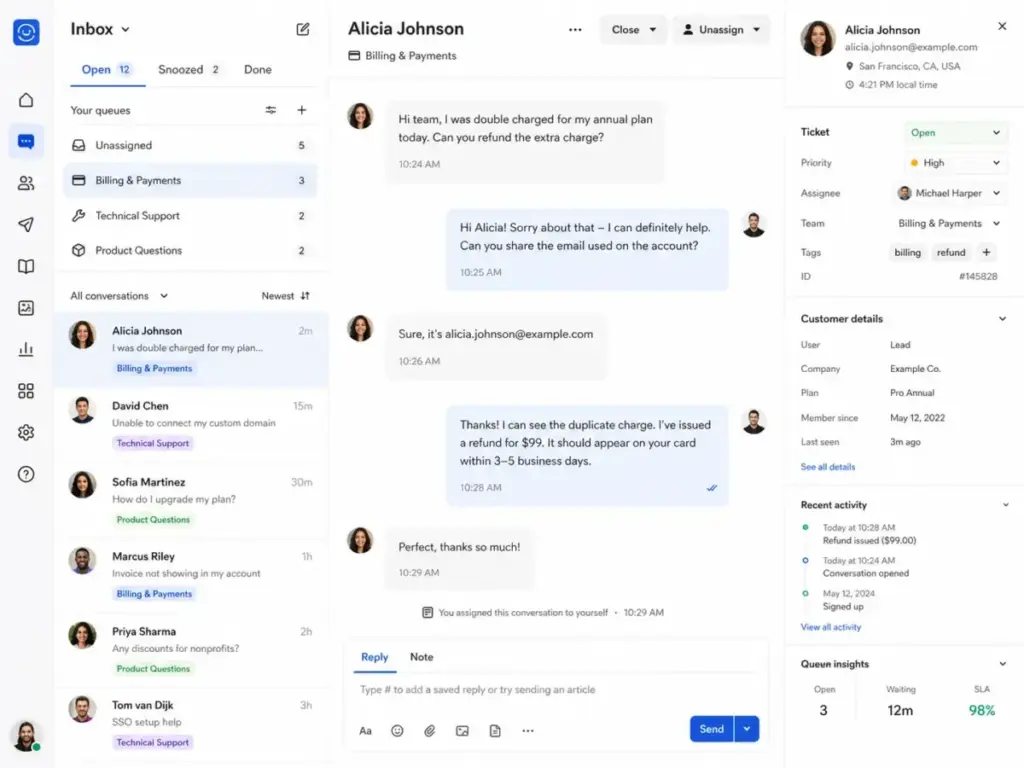The width and height of the screenshot is (1024, 768).
Task: Switch to the Open tab
Action: click(x=107, y=70)
